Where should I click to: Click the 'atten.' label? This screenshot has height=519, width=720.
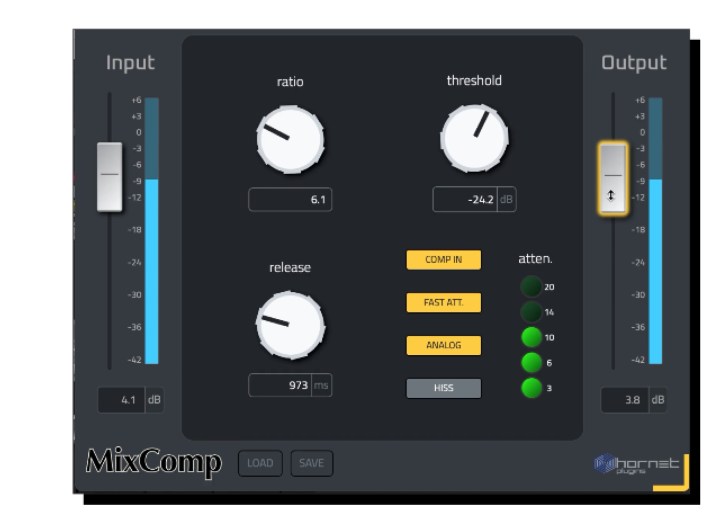point(535,259)
